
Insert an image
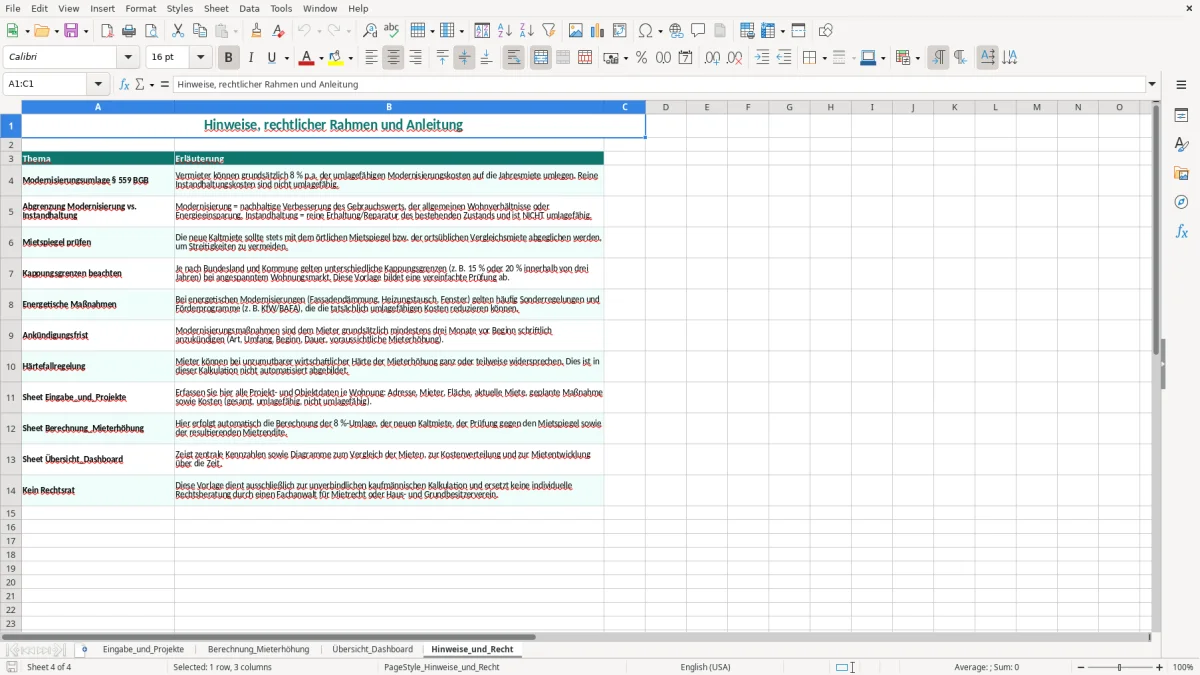(576, 31)
